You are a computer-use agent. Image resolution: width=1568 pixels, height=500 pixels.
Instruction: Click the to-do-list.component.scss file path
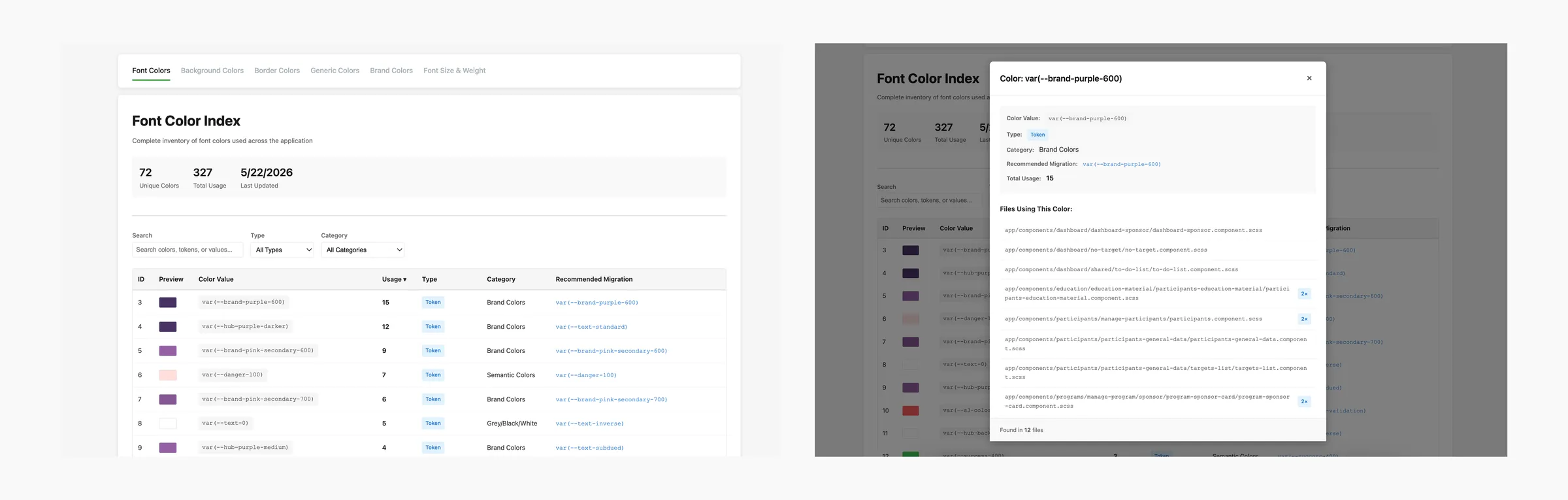point(1121,269)
